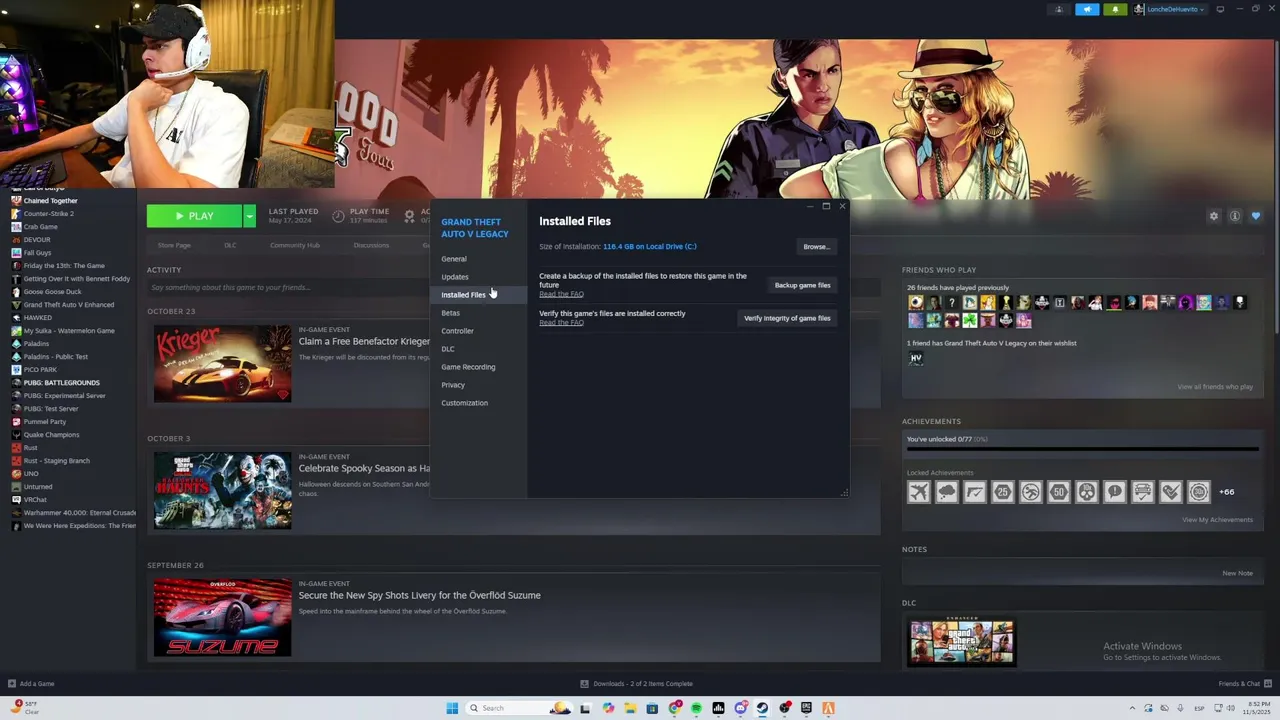Click the HV friend wishlist avatar
The height and width of the screenshot is (720, 1280).
[x=916, y=359]
